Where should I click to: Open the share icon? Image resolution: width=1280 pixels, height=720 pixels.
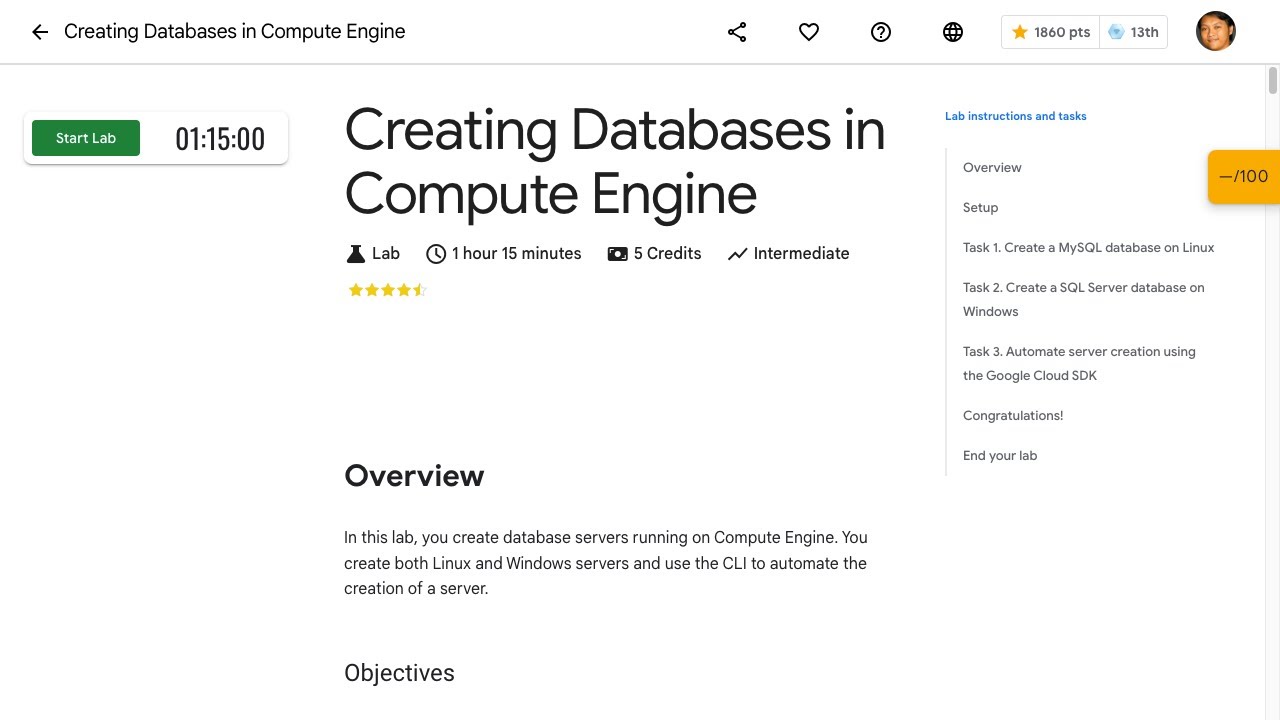(x=737, y=32)
